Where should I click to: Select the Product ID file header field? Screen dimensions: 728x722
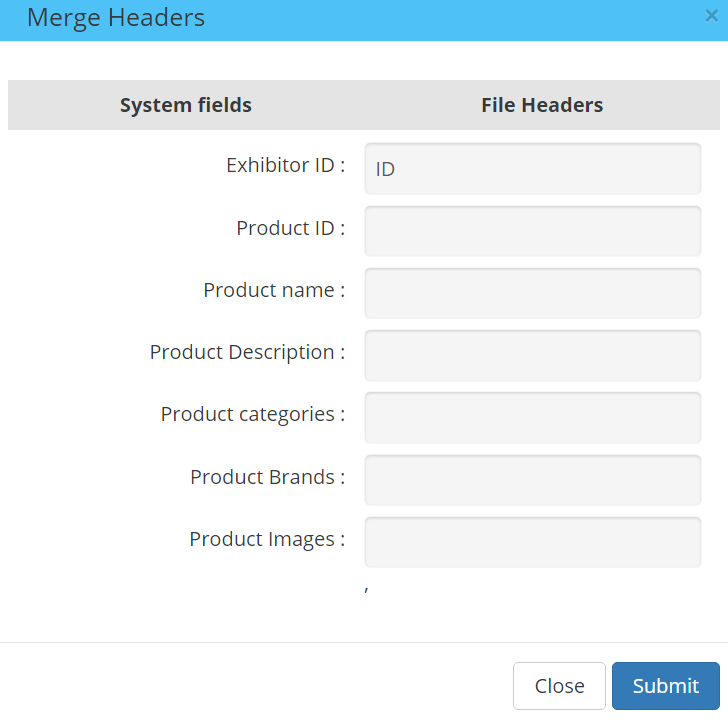pyautogui.click(x=532, y=231)
